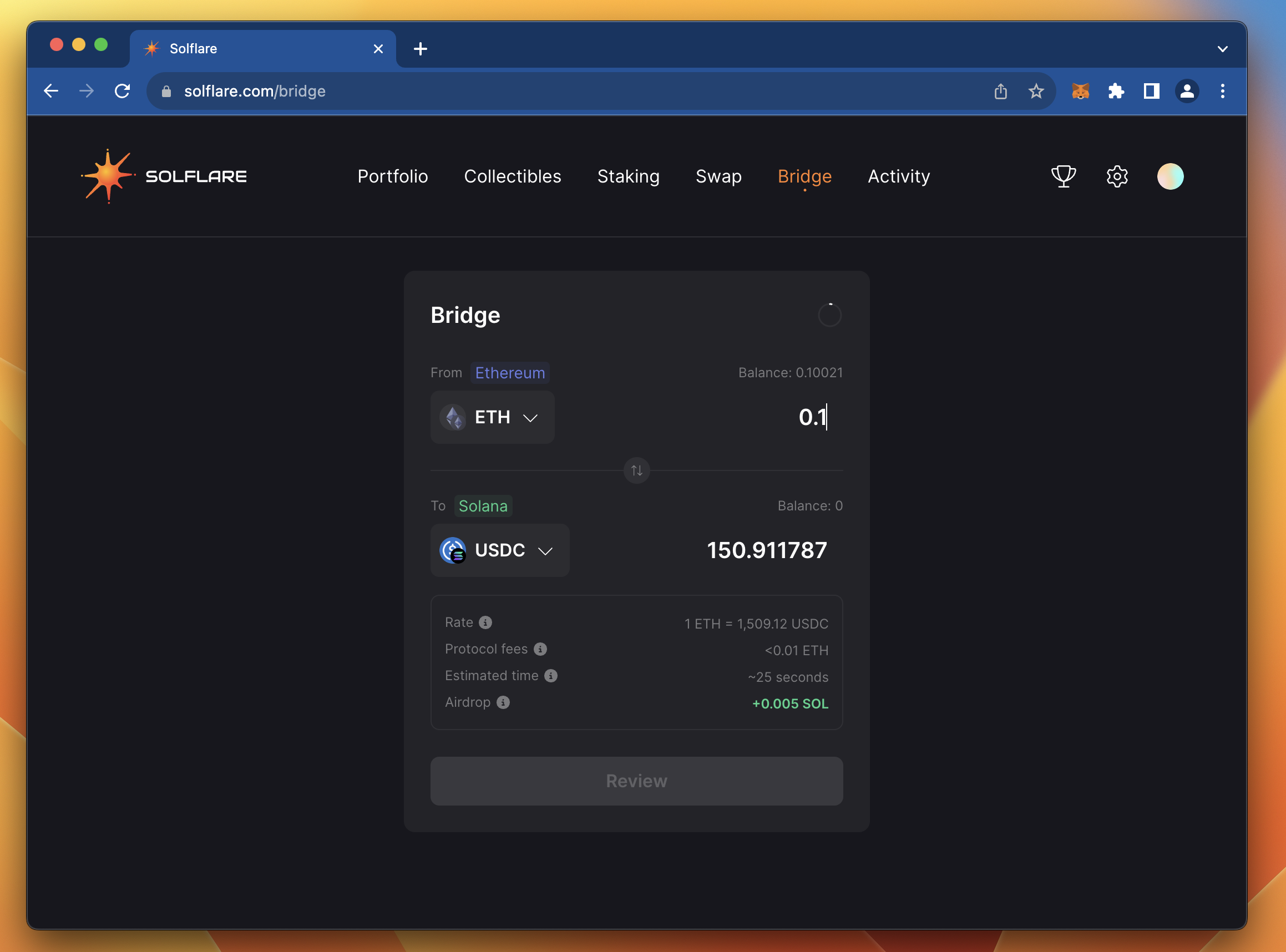This screenshot has height=952, width=1286.
Task: Open the settings gear icon
Action: point(1117,176)
